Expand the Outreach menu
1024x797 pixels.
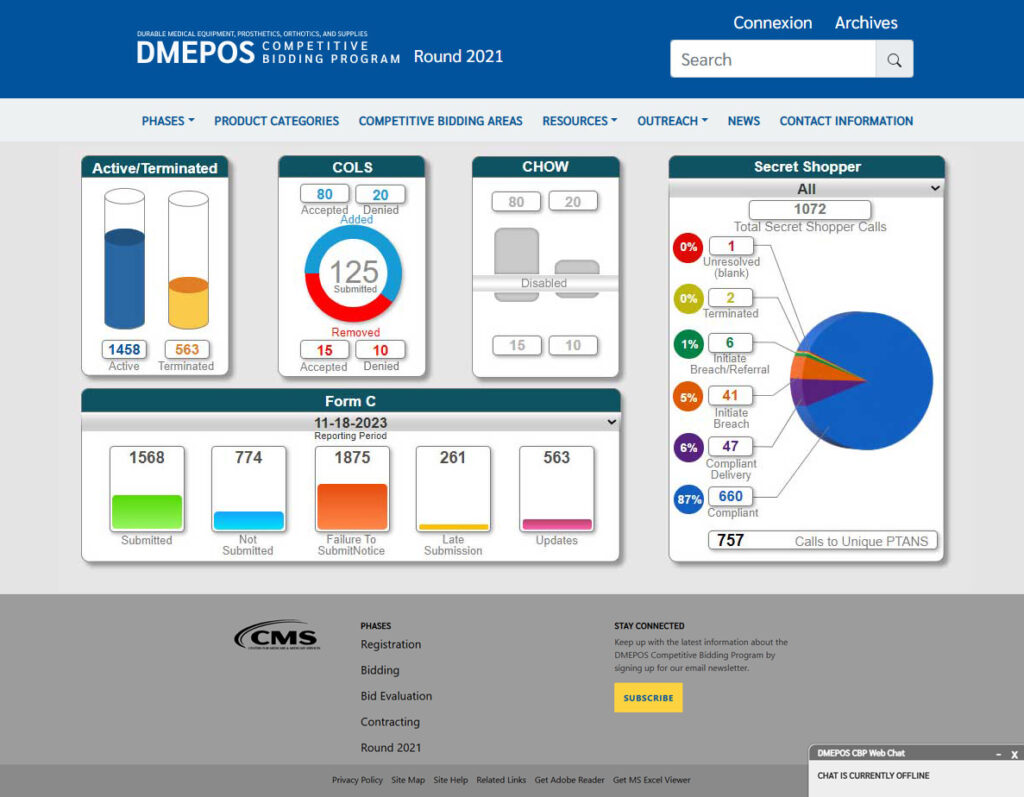click(x=672, y=121)
